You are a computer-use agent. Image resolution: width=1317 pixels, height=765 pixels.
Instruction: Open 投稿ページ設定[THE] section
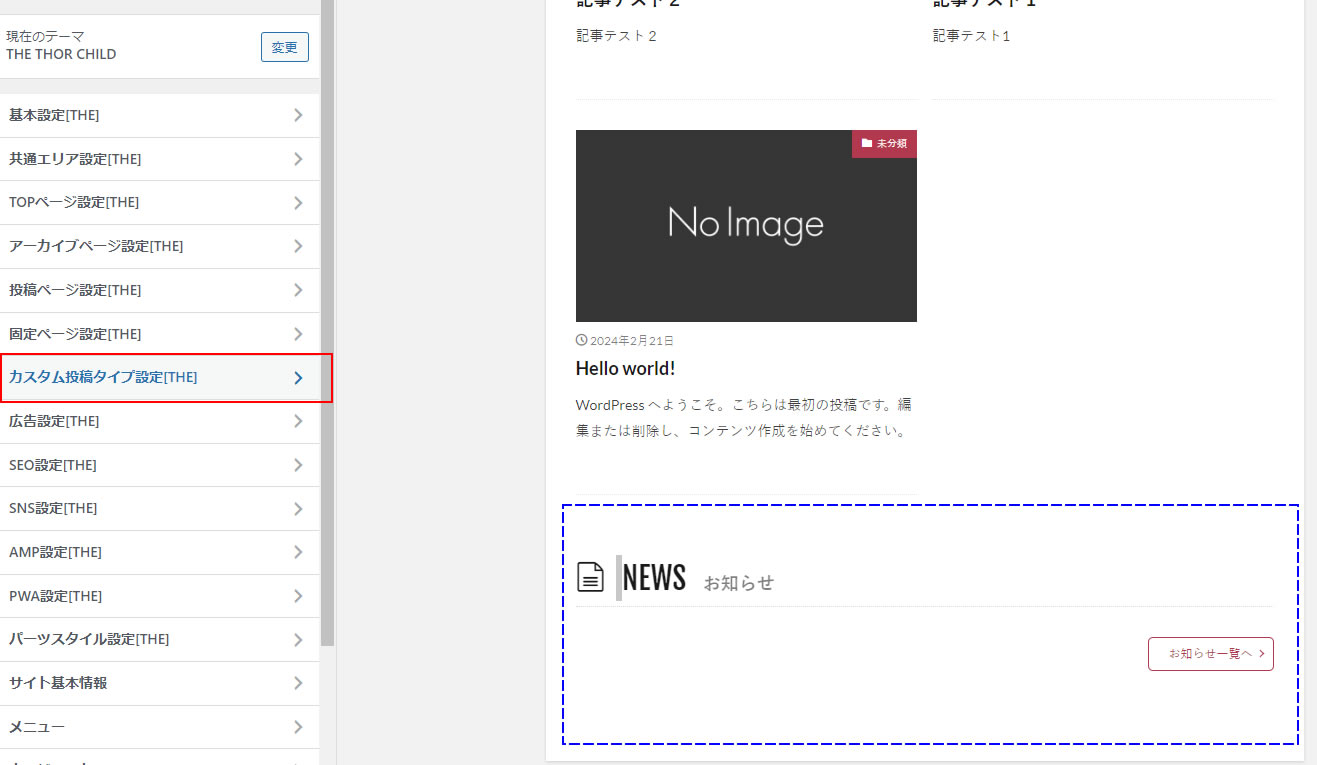(x=160, y=290)
